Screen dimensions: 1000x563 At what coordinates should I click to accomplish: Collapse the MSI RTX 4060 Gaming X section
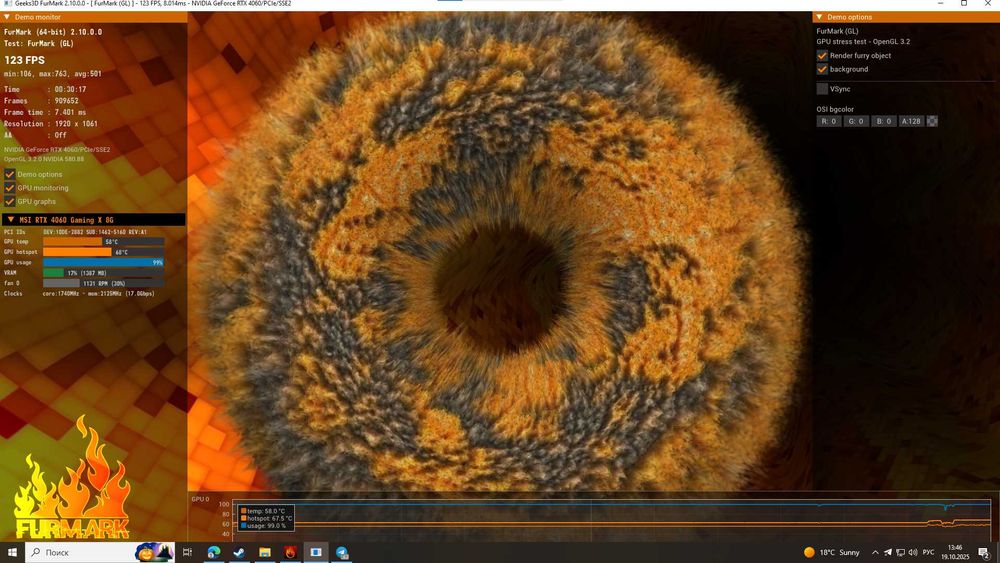point(11,219)
